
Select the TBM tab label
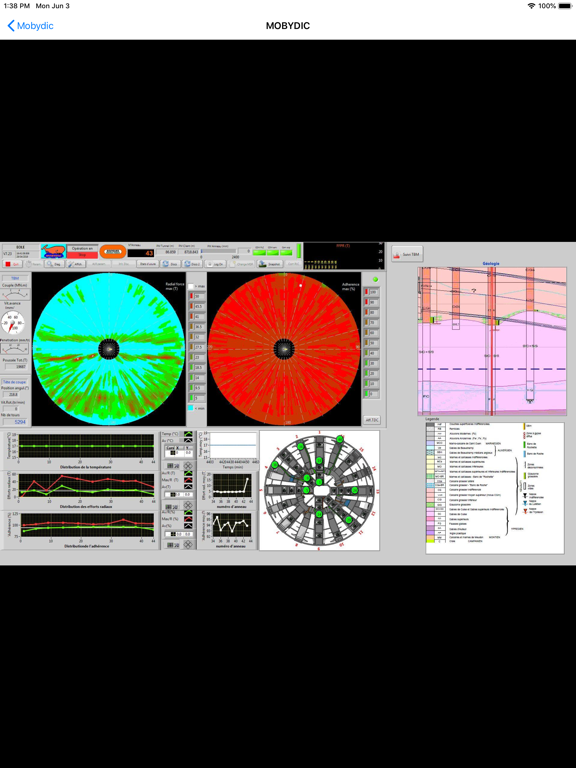15,278
